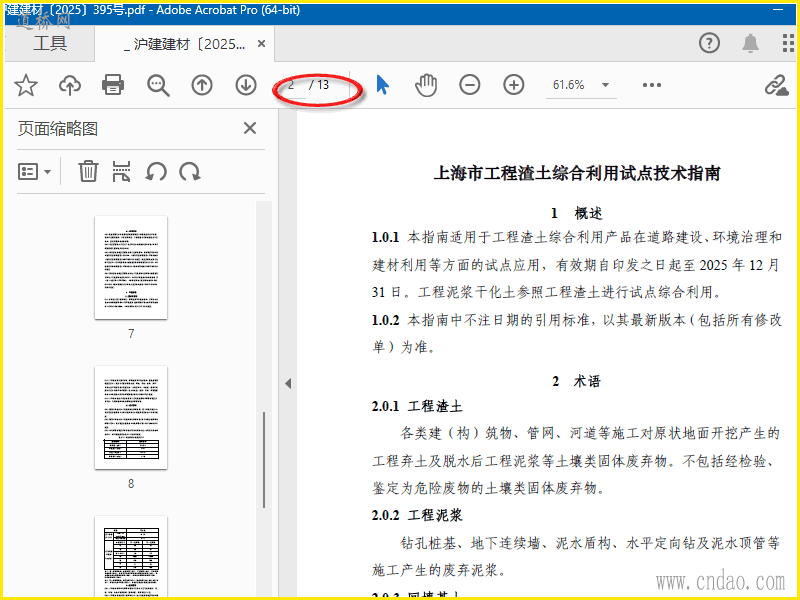Rotate pages clockwise
The image size is (800, 600).
[x=190, y=172]
